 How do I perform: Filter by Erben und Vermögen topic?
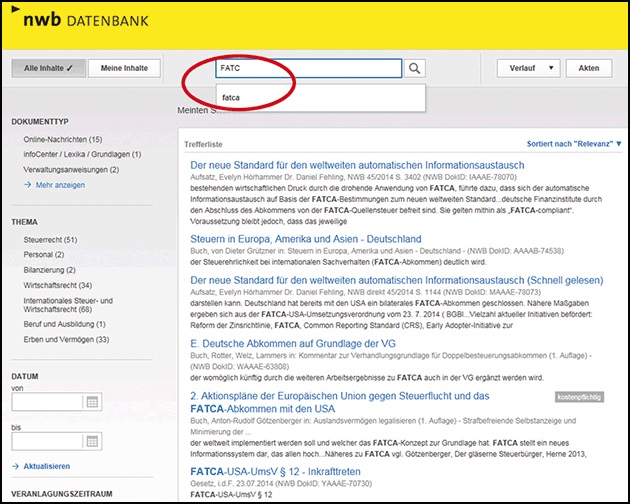click(x=66, y=340)
